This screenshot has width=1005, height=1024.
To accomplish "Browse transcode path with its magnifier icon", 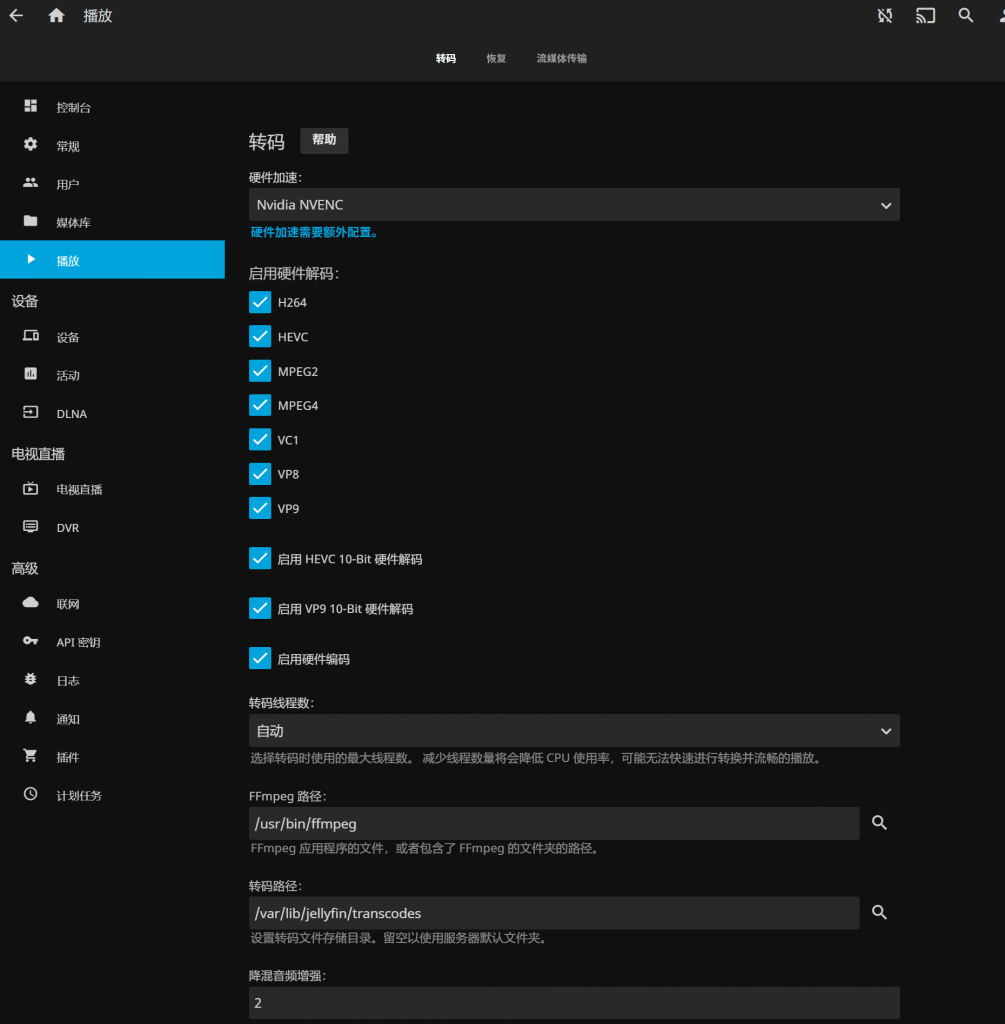I will tap(879, 912).
